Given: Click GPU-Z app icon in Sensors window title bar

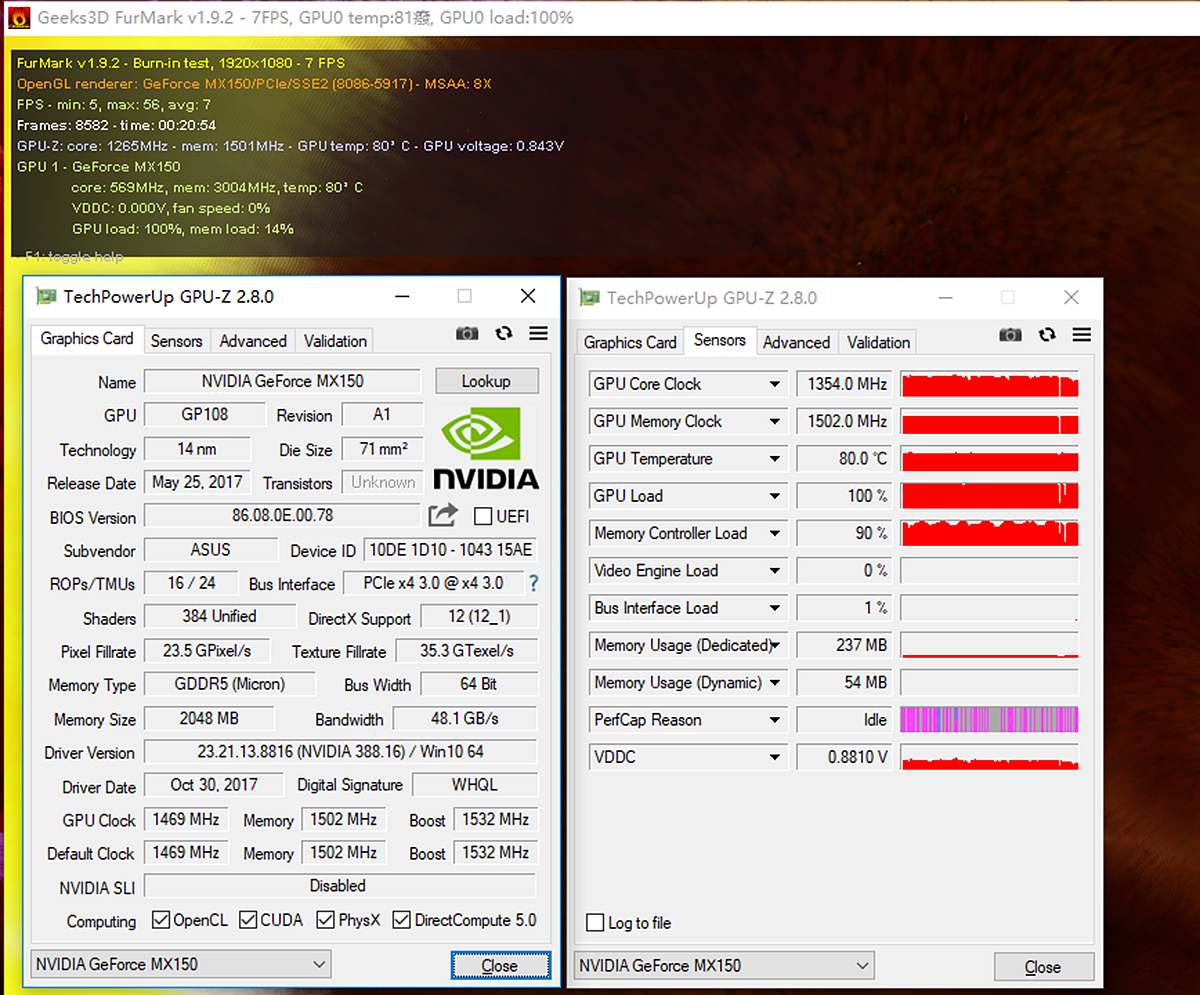Looking at the screenshot, I should [x=589, y=297].
